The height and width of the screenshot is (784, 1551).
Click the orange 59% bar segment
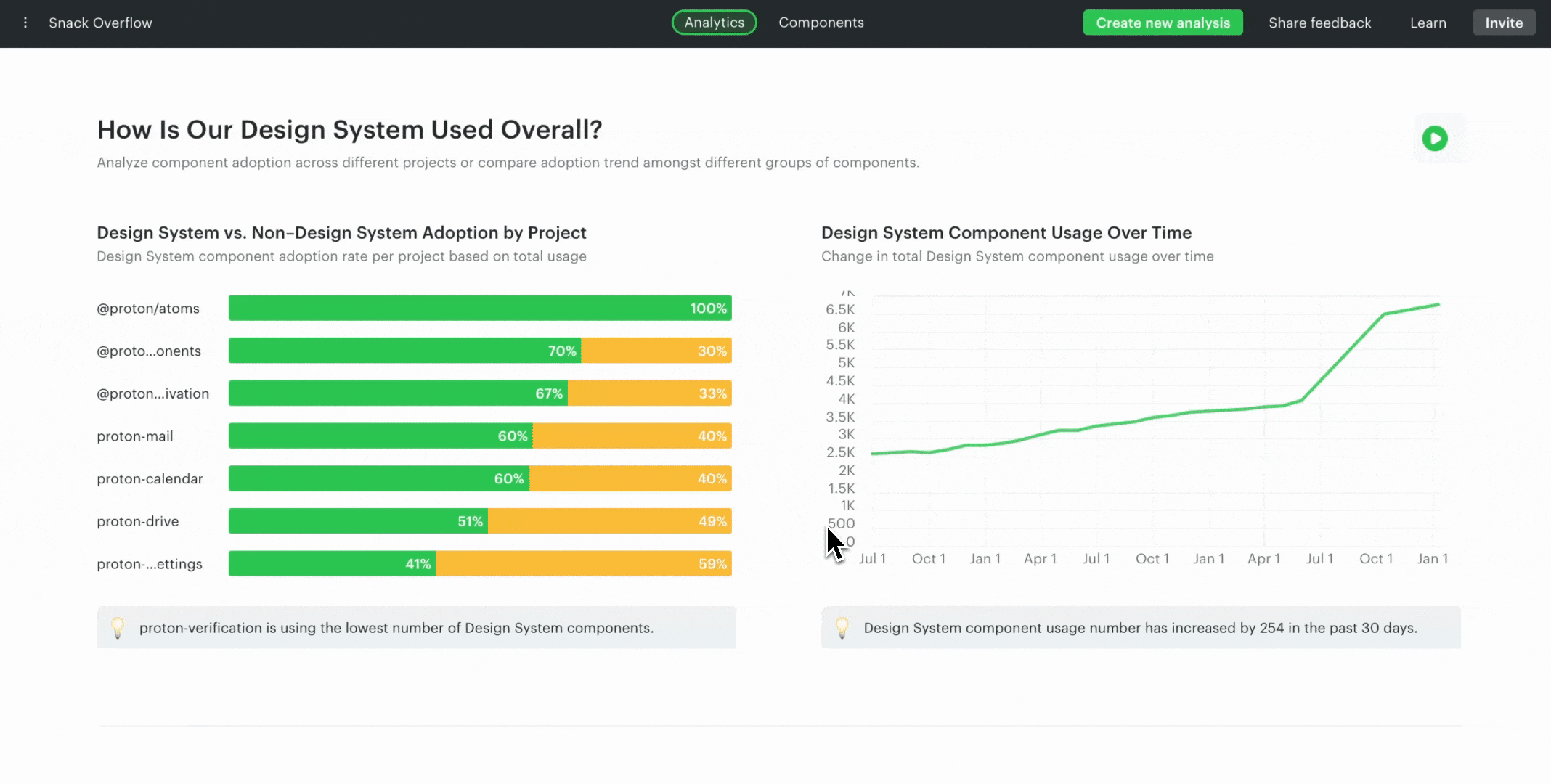[x=583, y=564]
